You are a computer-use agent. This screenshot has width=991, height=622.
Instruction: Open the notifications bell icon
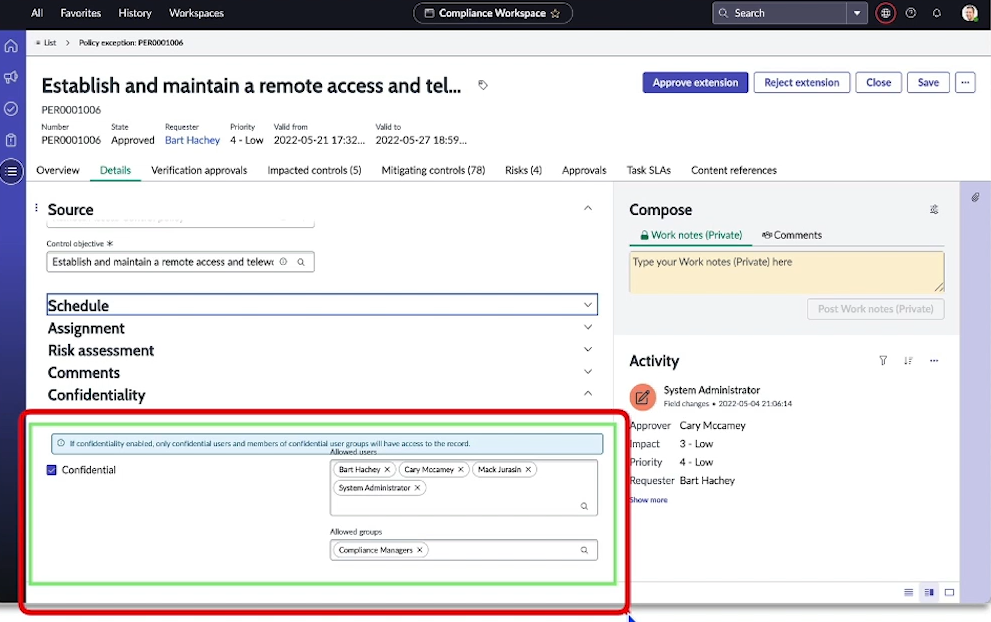937,13
